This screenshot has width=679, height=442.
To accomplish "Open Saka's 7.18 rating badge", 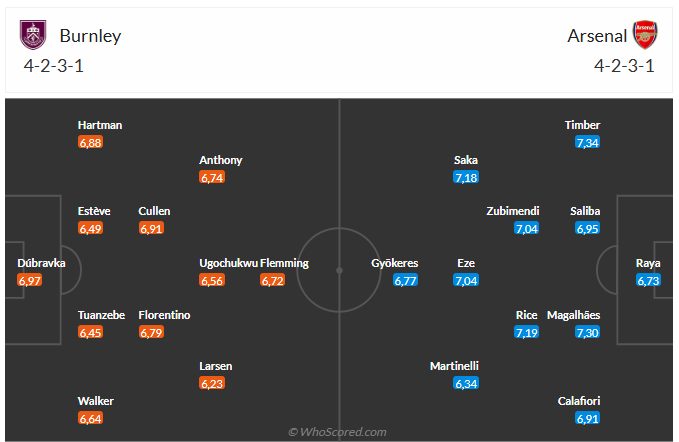I will pyautogui.click(x=466, y=178).
